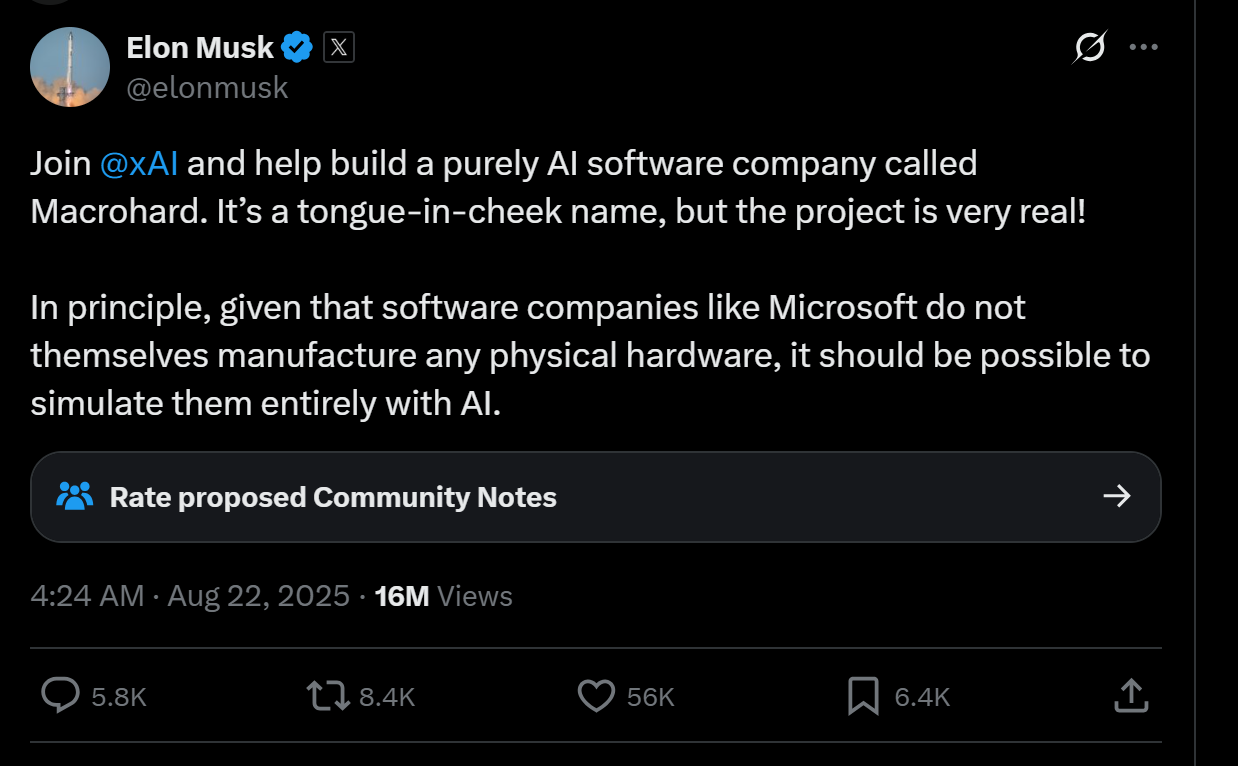Click the share post icon
Image resolution: width=1238 pixels, height=766 pixels.
1130,696
